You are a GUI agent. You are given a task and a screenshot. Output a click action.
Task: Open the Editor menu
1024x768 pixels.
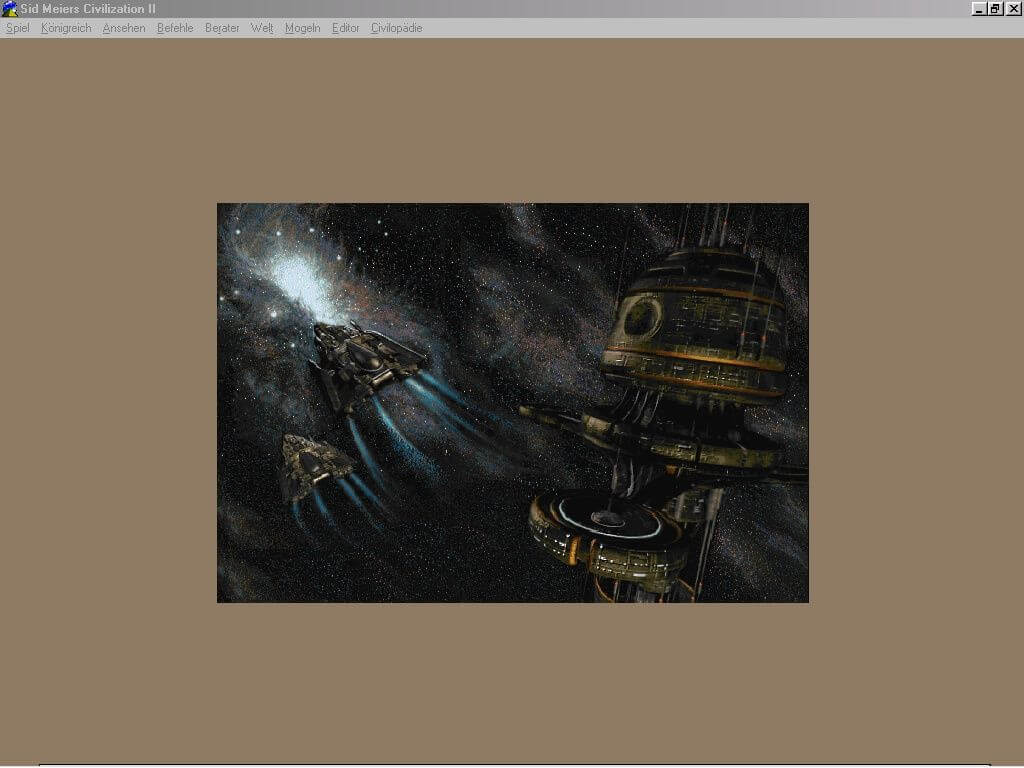tap(345, 28)
